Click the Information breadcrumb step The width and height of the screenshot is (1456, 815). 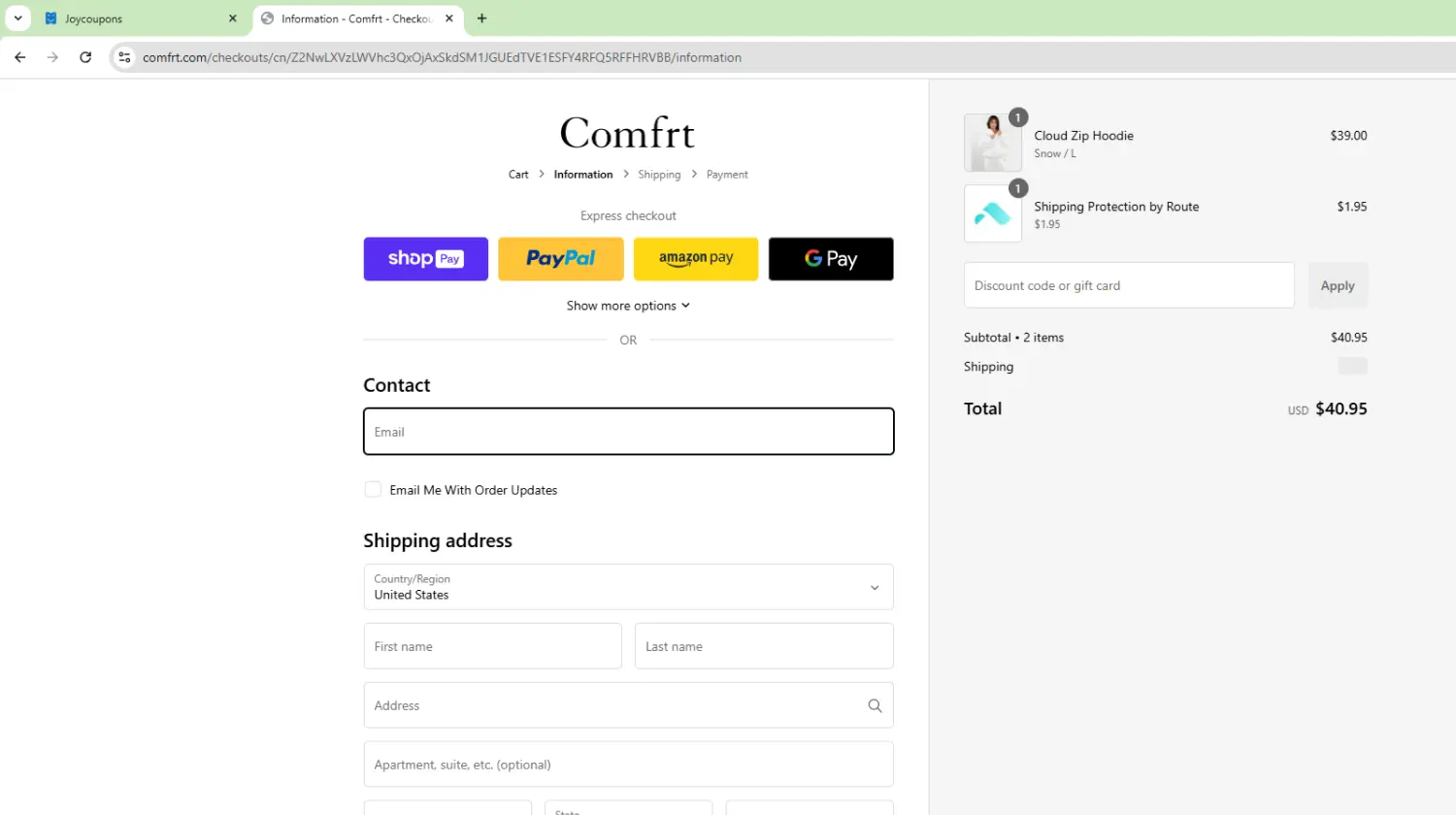[x=583, y=175]
